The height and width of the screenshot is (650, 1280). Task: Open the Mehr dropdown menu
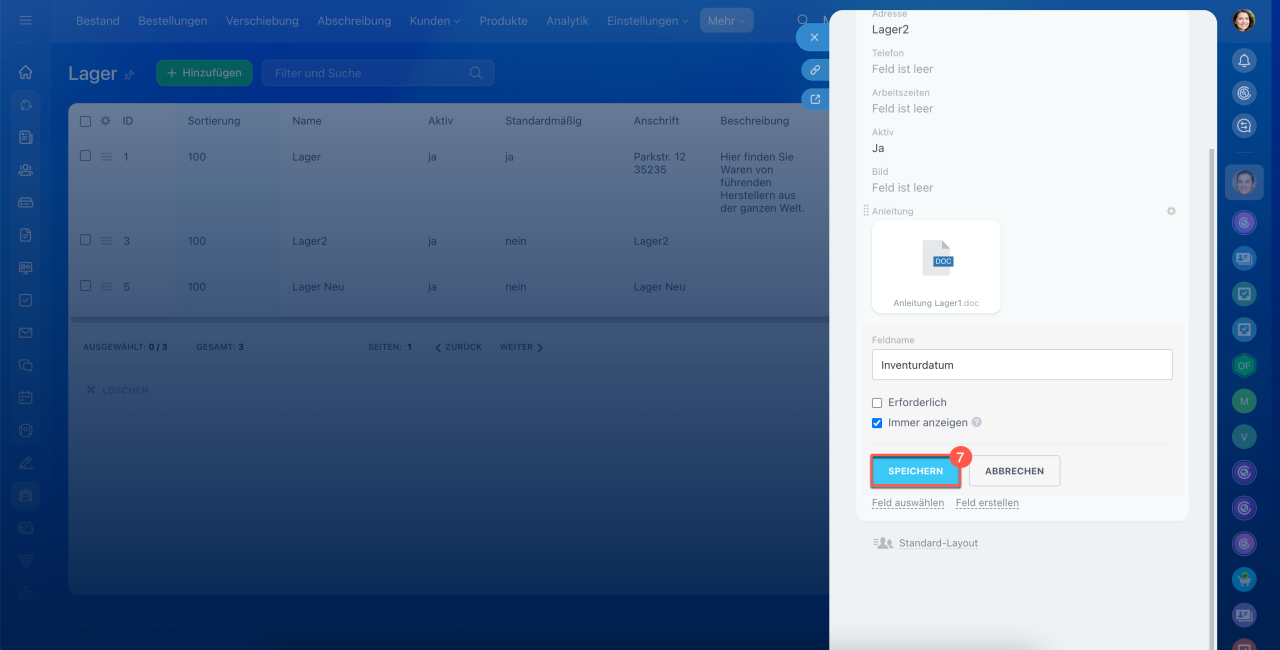pyautogui.click(x=726, y=21)
